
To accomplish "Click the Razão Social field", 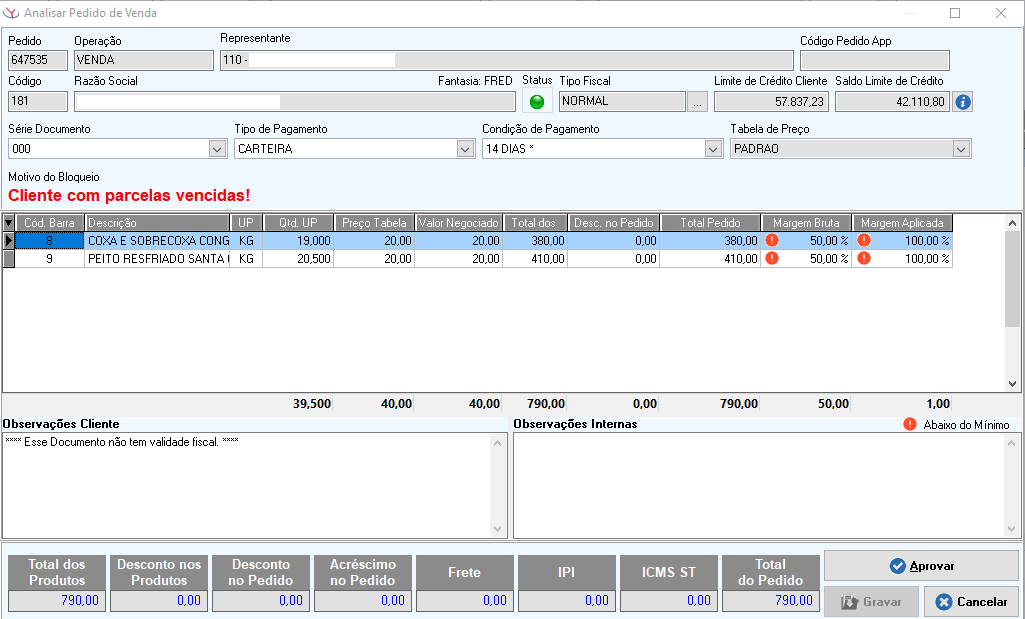I will 295,101.
